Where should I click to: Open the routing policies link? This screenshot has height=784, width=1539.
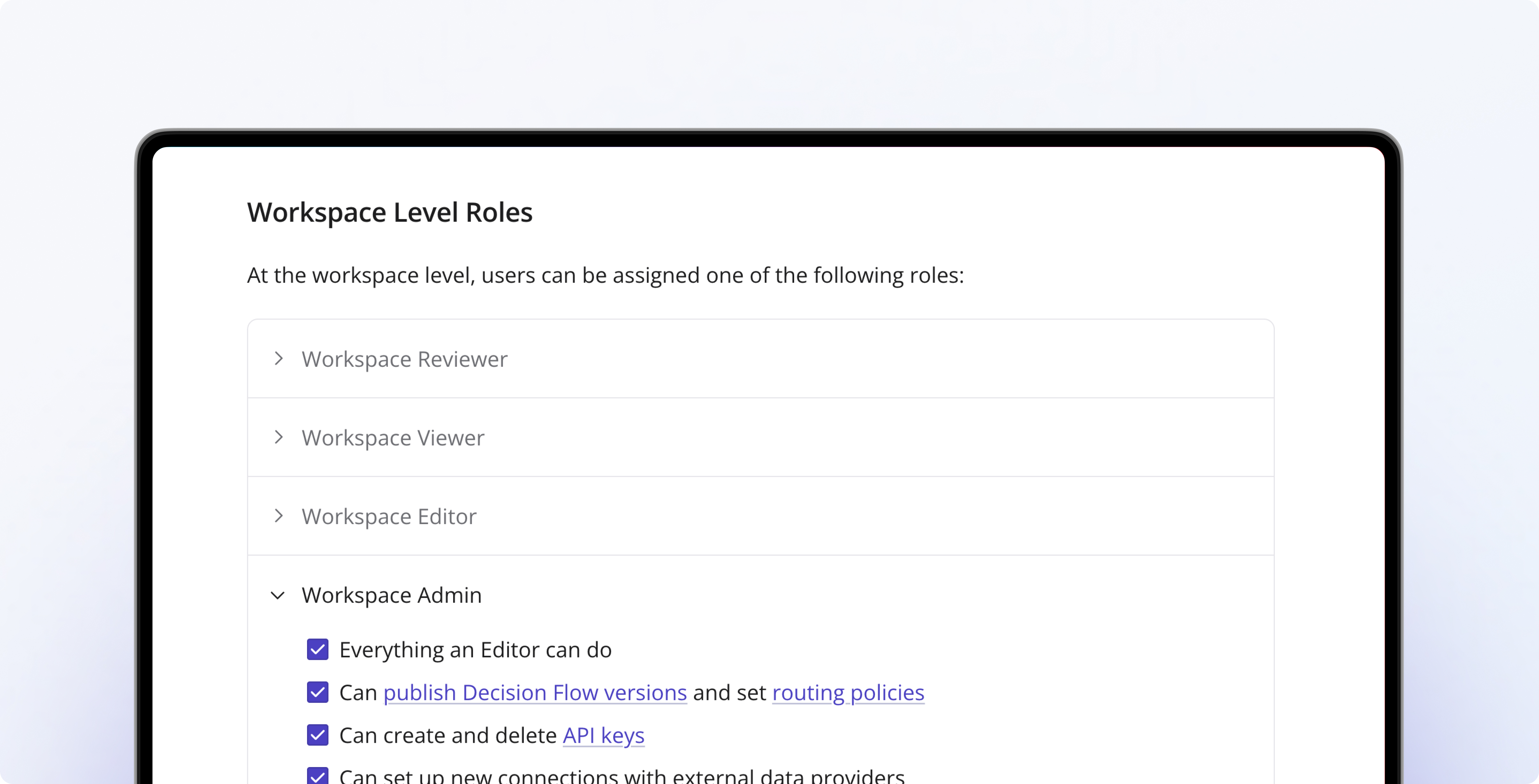[x=848, y=693]
